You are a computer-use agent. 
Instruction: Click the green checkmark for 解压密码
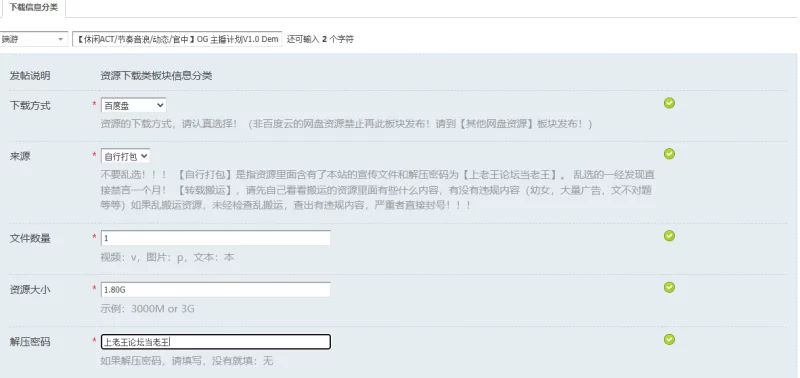pyautogui.click(x=669, y=339)
